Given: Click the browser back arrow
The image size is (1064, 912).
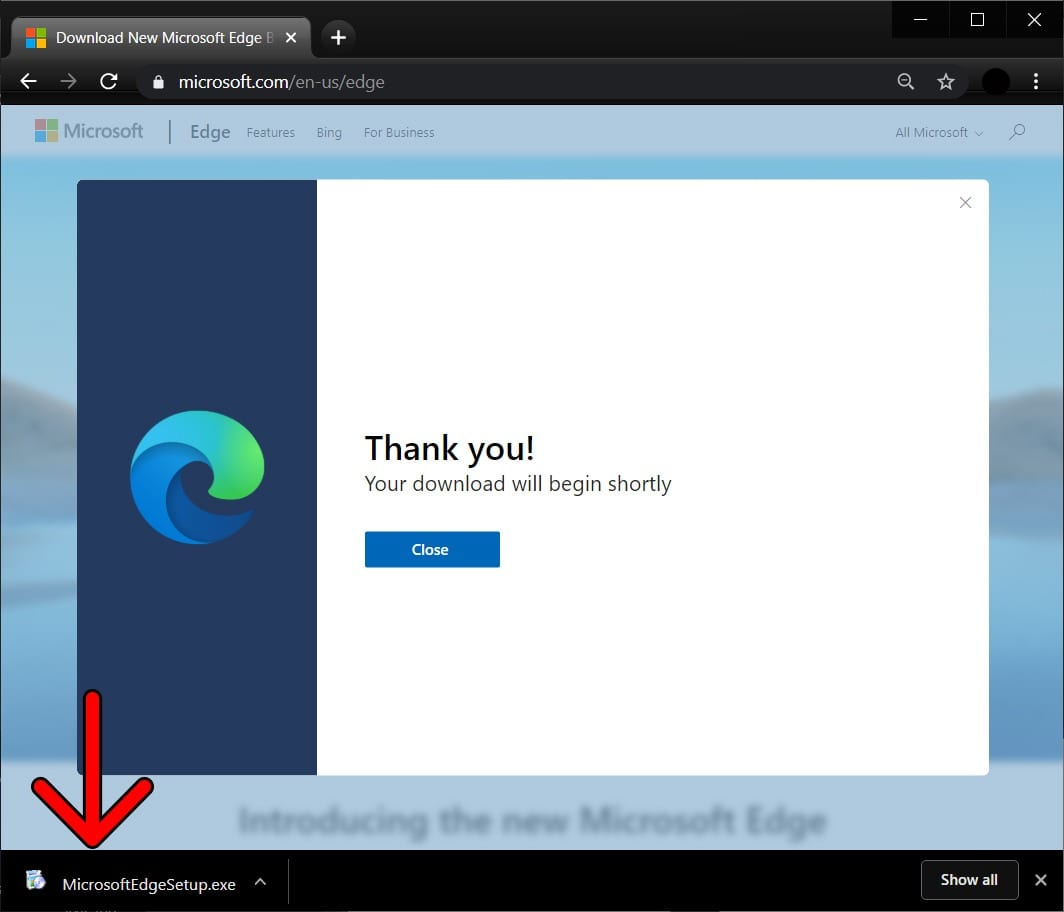Looking at the screenshot, I should pos(29,82).
